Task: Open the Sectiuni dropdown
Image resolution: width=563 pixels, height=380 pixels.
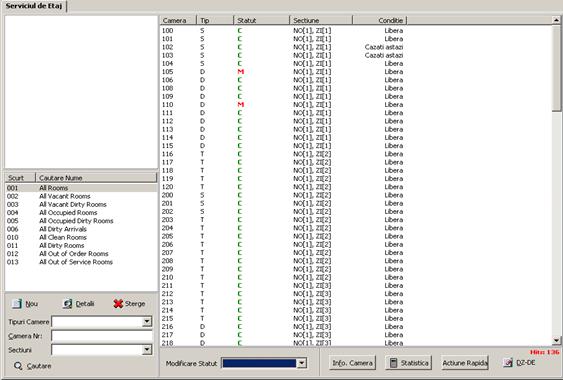Action: point(147,349)
